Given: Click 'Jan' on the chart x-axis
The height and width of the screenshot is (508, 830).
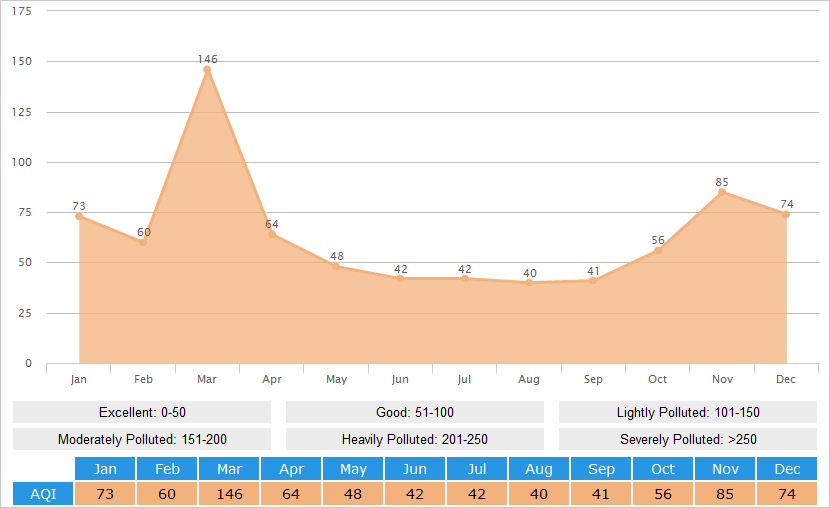Looking at the screenshot, I should pos(79,379).
